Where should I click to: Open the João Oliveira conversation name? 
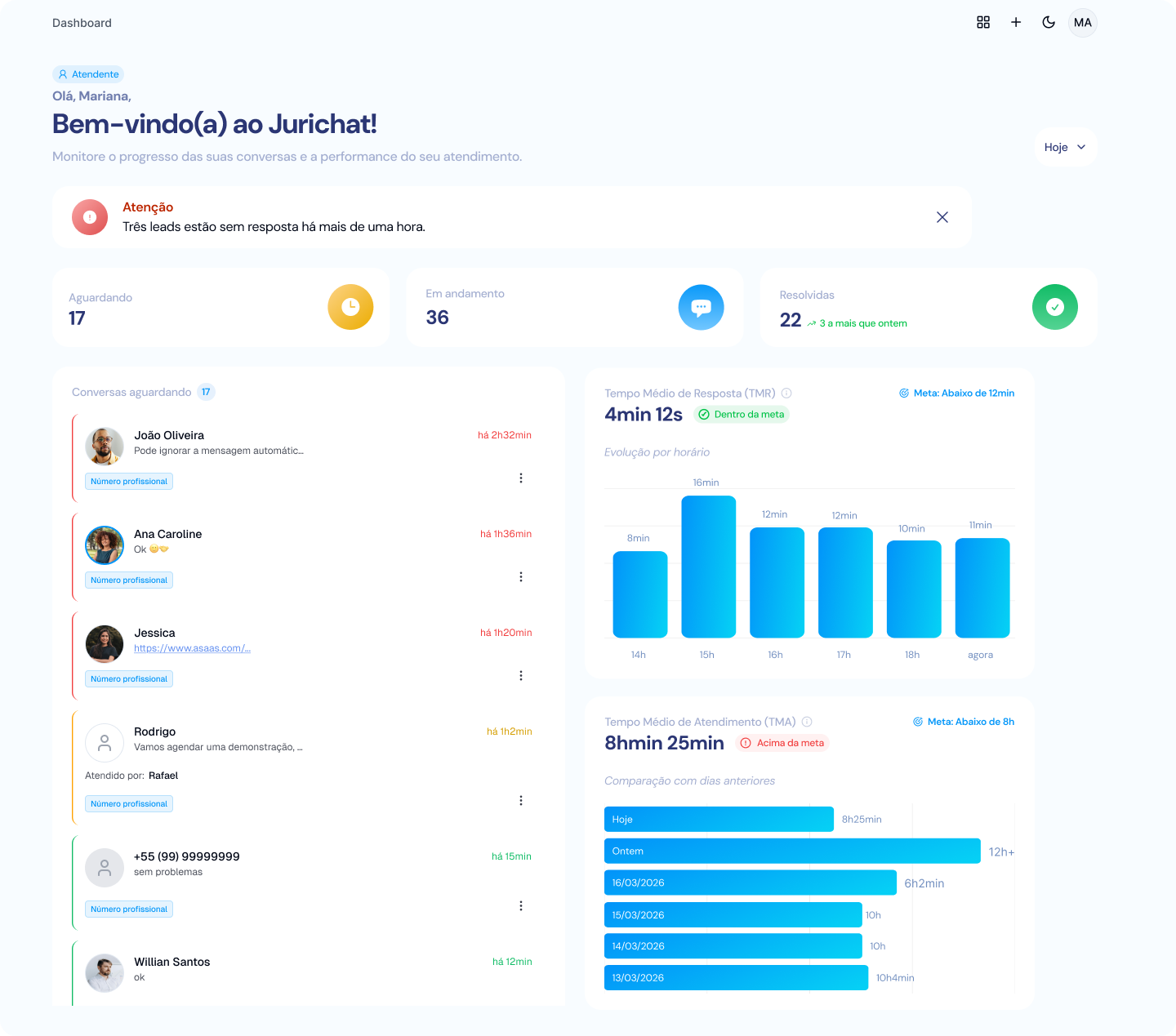click(169, 435)
